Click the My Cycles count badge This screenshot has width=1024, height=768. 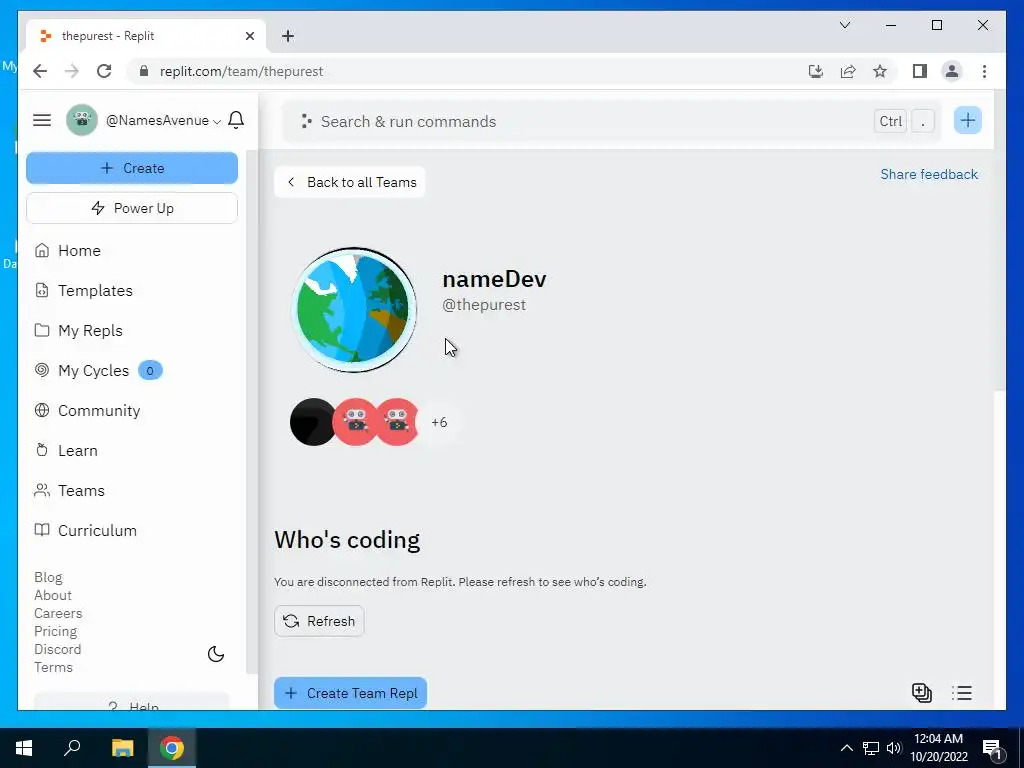[150, 370]
